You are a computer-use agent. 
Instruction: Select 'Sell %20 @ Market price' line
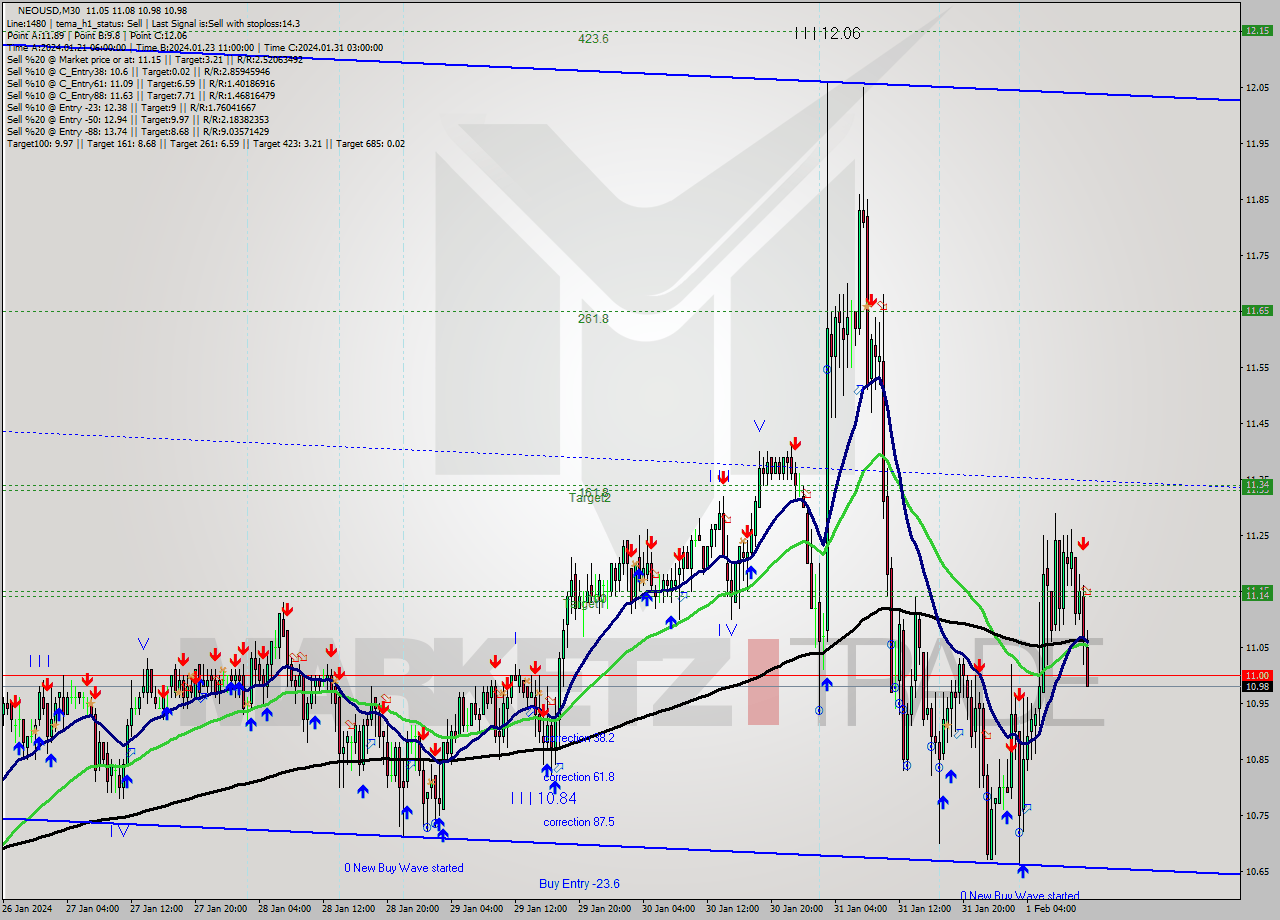tap(154, 59)
